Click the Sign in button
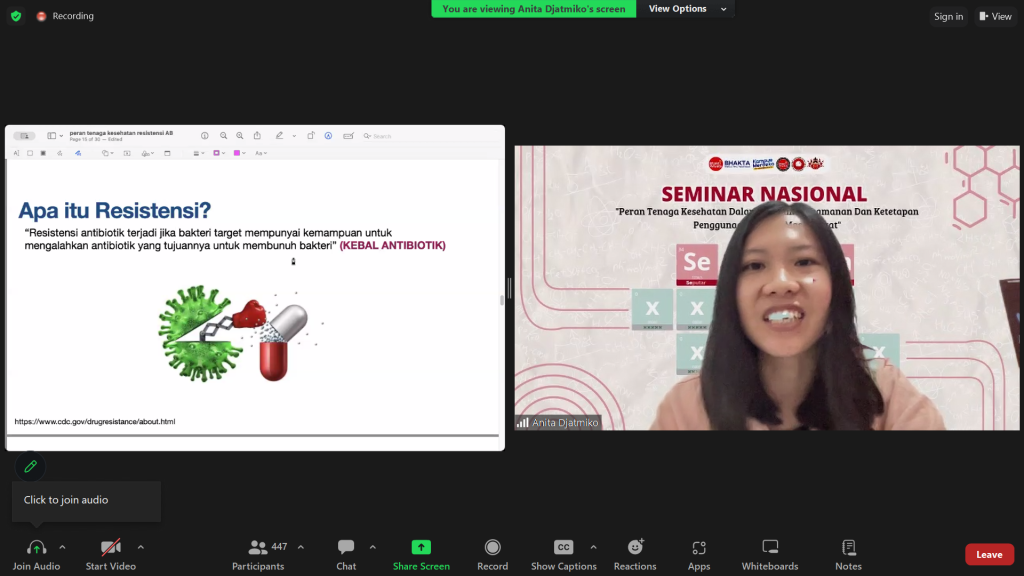 pyautogui.click(x=948, y=16)
